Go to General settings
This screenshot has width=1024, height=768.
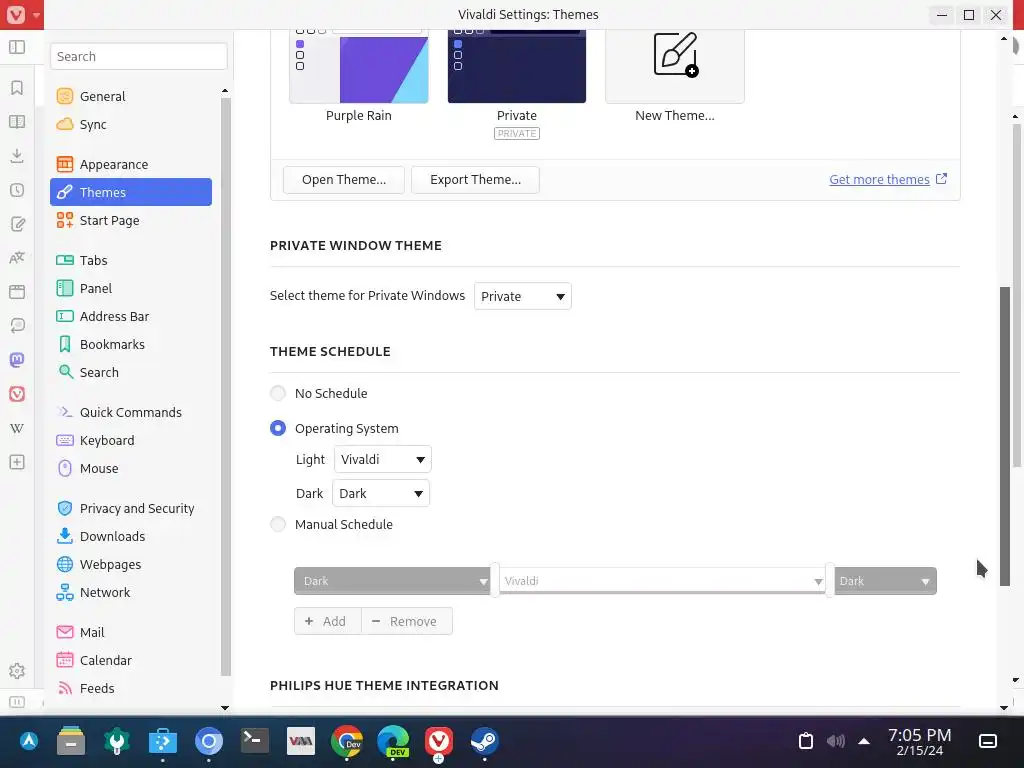(x=131, y=96)
